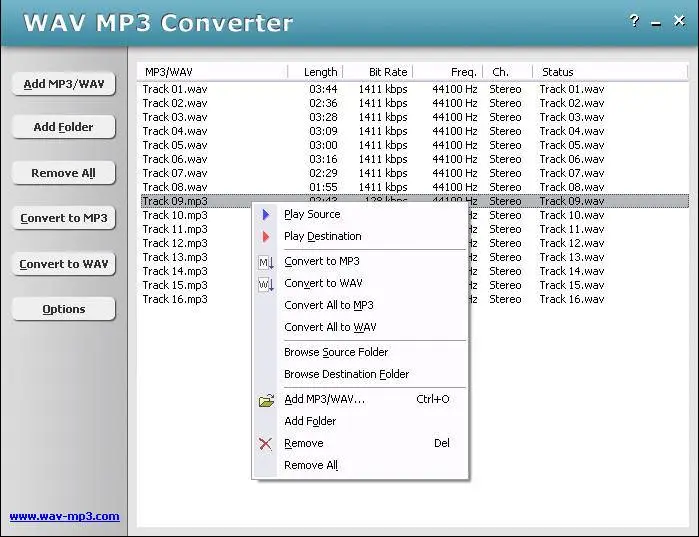Minimize the WAV MP3 Converter window
The width and height of the screenshot is (699, 537).
656,22
